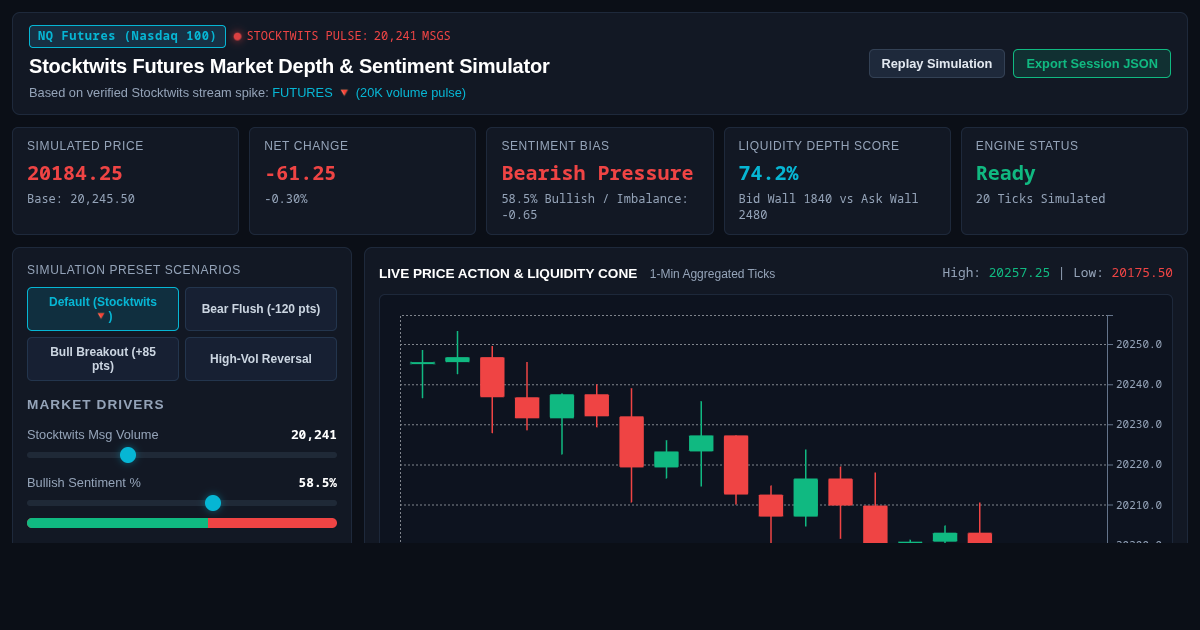
Task: Click the Bullish Sentiment value 58.5%
Action: 318,483
